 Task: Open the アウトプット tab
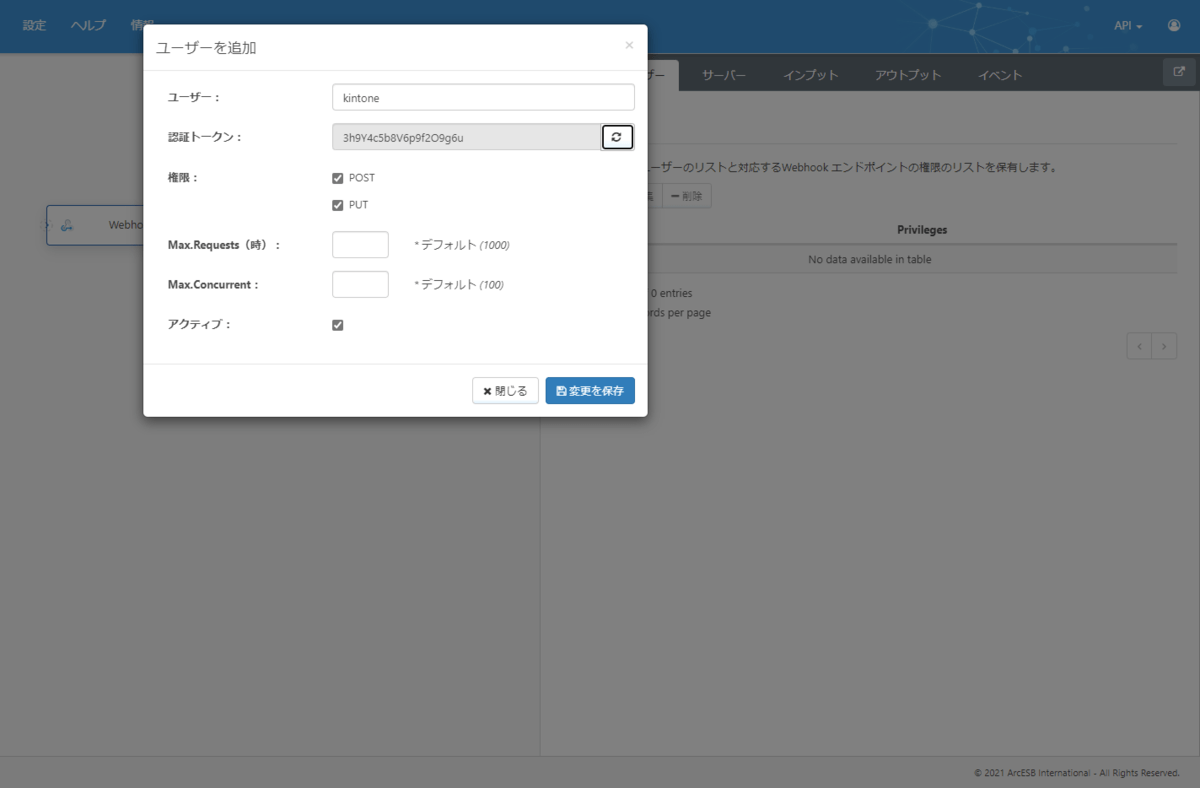[907, 74]
